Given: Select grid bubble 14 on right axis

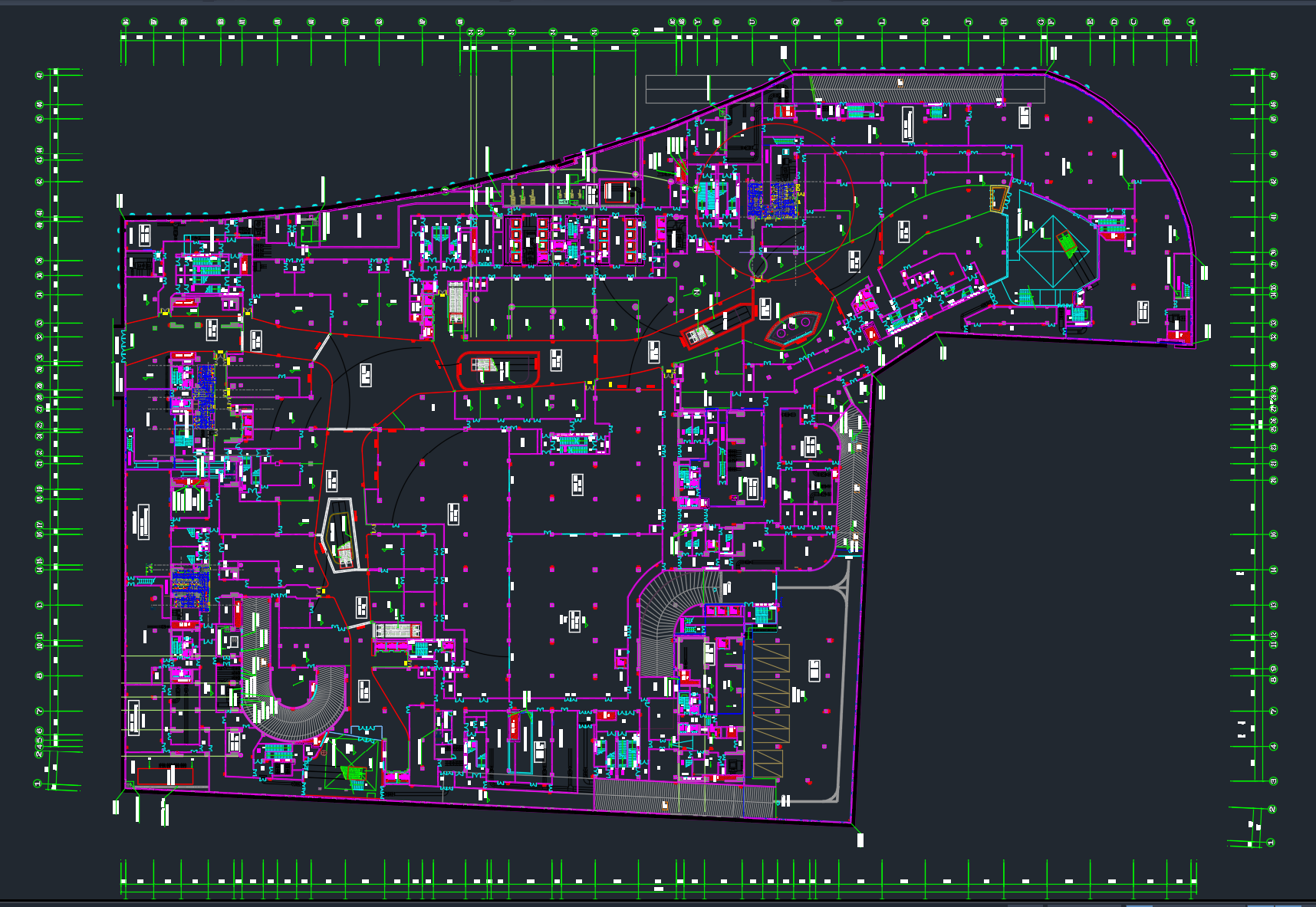Looking at the screenshot, I should [x=1274, y=570].
